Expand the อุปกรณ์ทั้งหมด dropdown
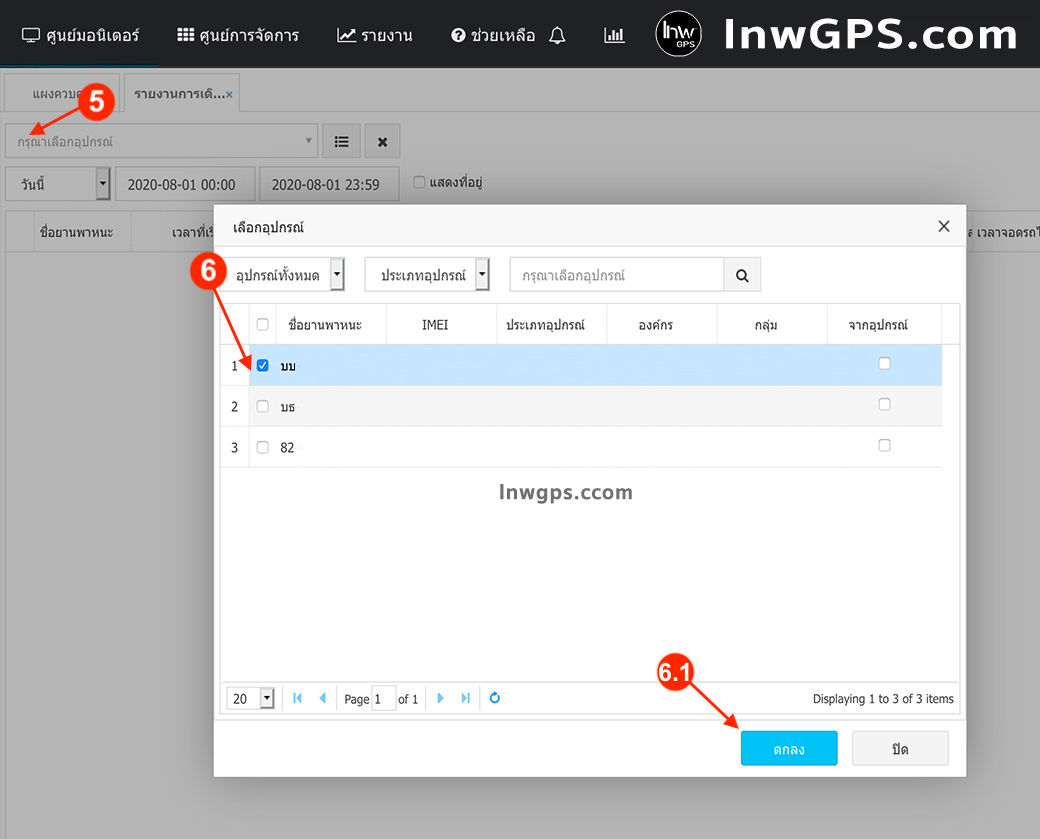Image resolution: width=1040 pixels, height=839 pixels. click(337, 275)
